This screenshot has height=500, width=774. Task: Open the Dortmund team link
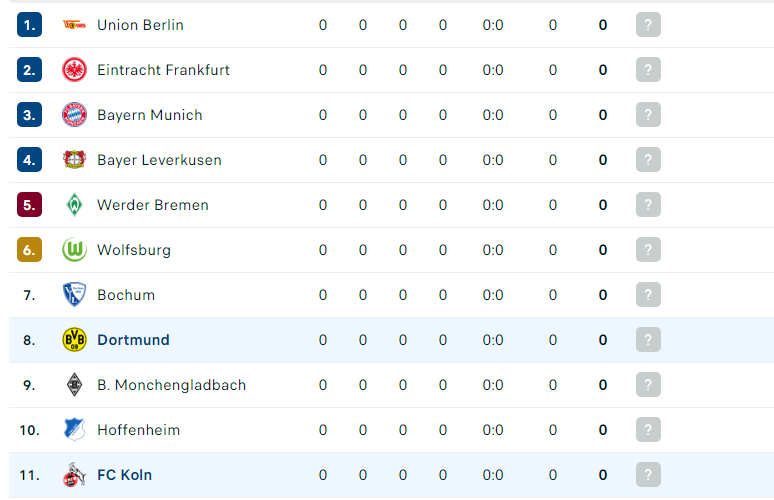click(133, 340)
